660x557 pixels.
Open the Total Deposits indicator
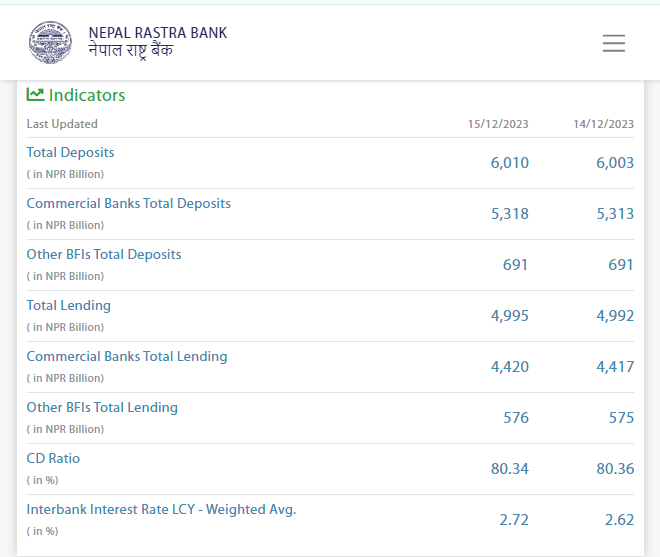coord(70,153)
